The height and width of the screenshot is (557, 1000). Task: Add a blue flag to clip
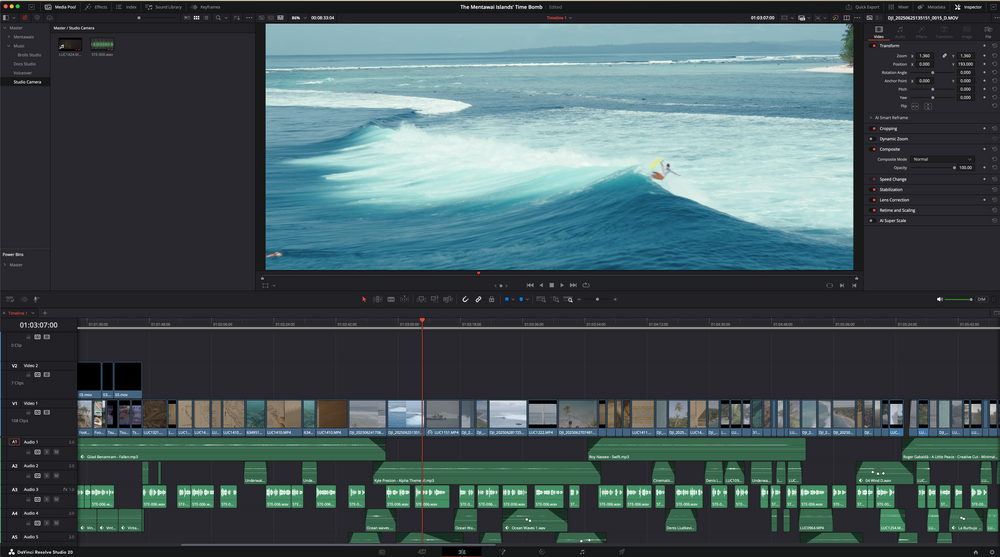click(507, 299)
